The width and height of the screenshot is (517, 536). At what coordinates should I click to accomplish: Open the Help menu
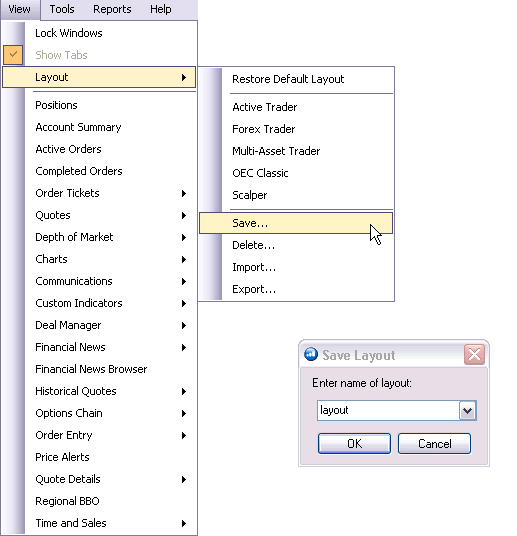(161, 9)
